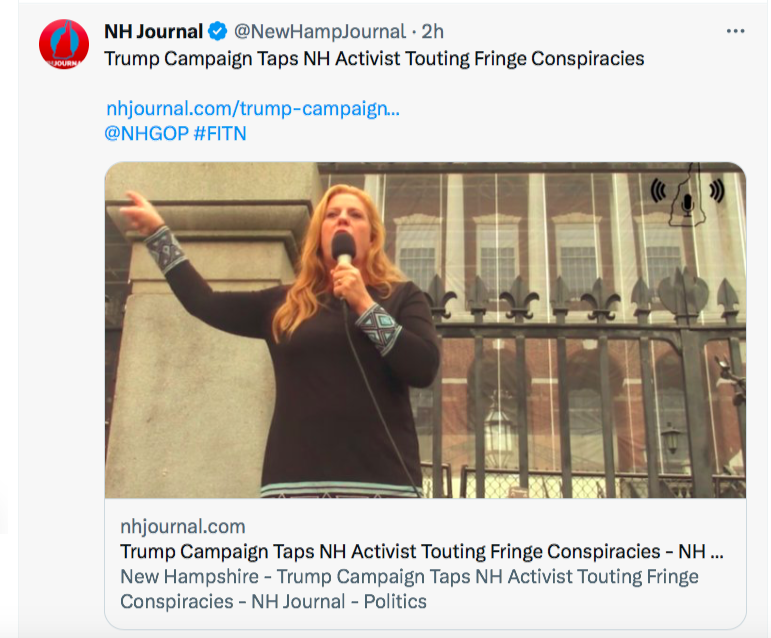The image size is (771, 638).
Task: Open the NH Journal display name
Action: [x=153, y=32]
